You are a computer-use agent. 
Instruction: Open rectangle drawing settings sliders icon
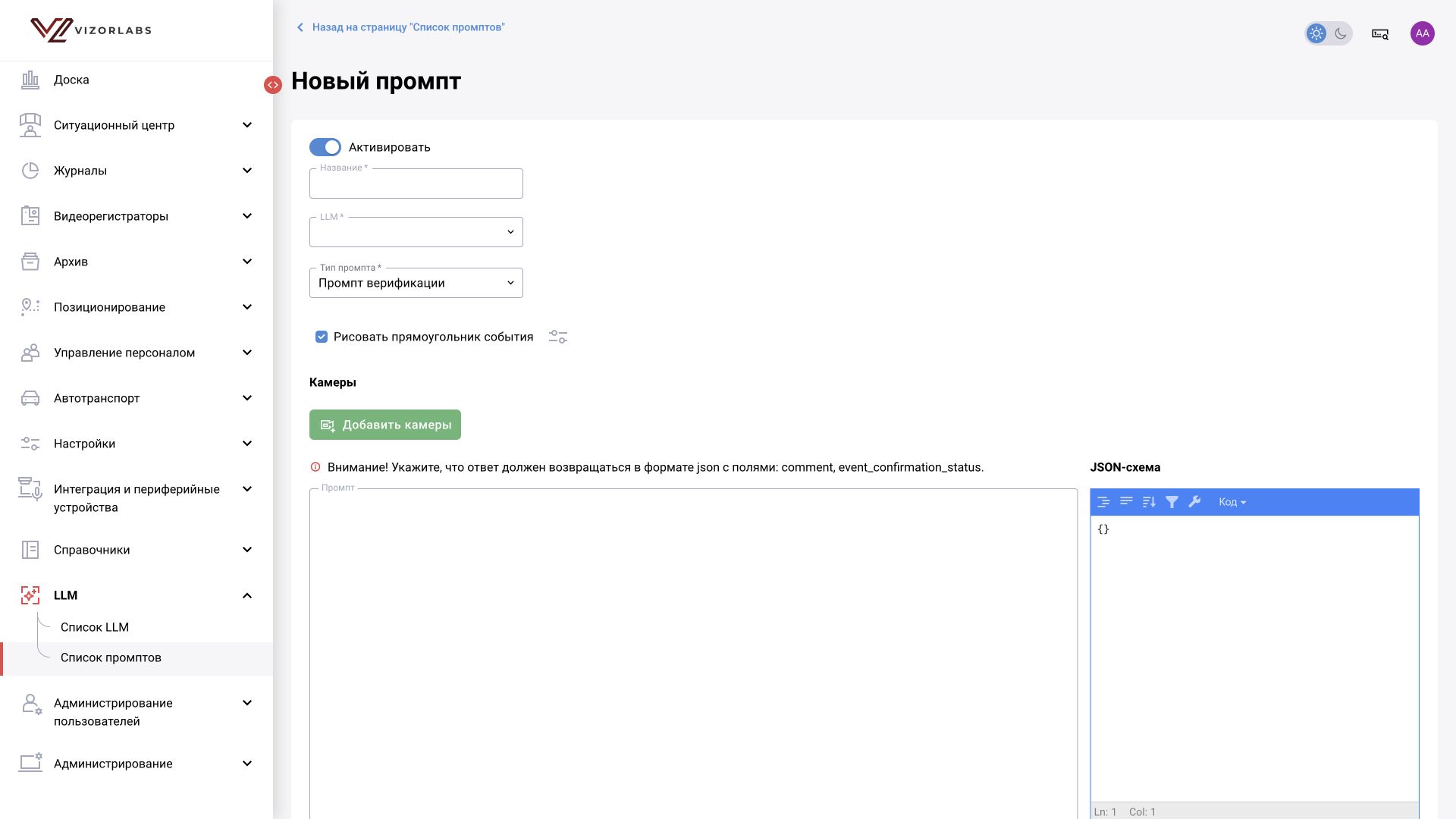pyautogui.click(x=558, y=337)
